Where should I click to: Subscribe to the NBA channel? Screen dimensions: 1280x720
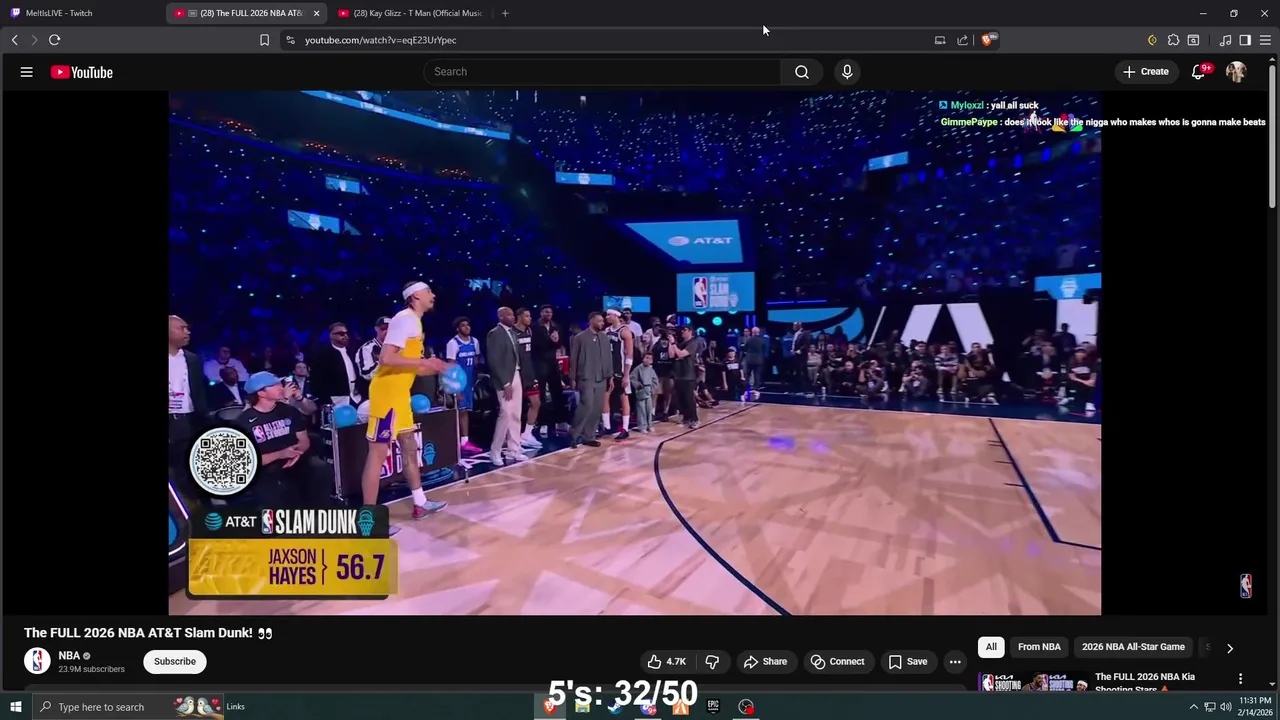(x=175, y=662)
